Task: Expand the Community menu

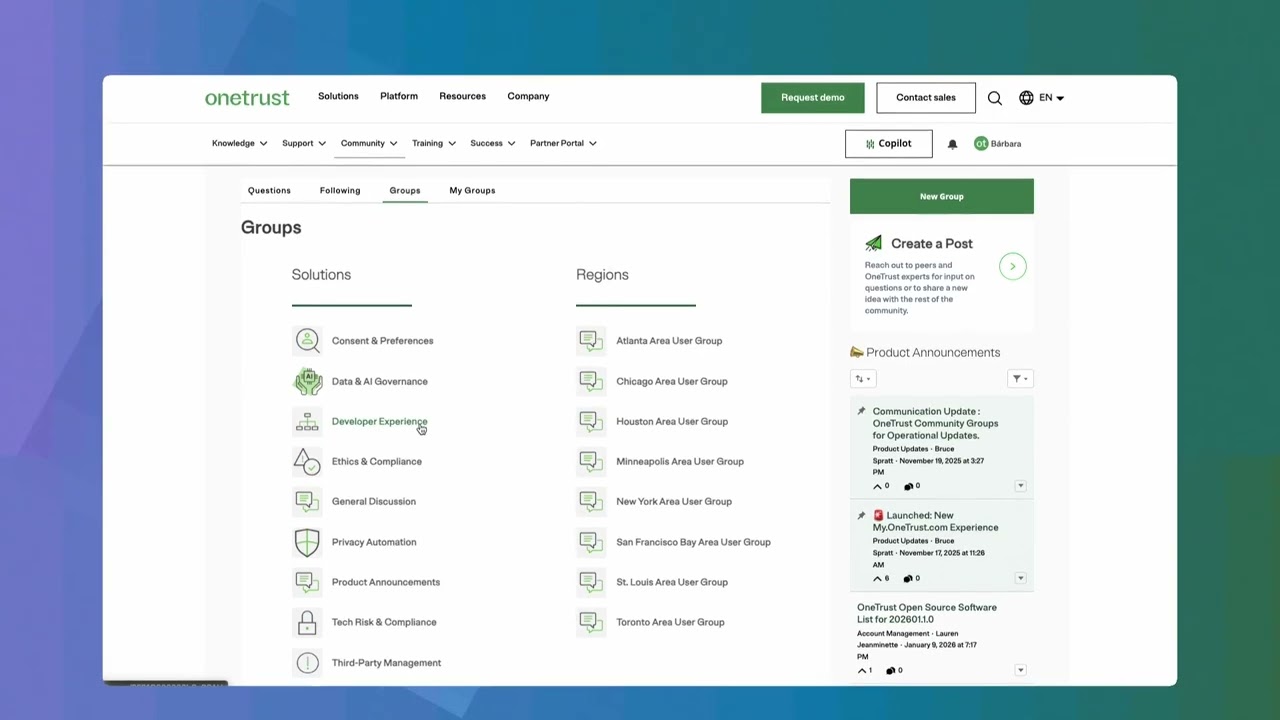Action: 369,143
